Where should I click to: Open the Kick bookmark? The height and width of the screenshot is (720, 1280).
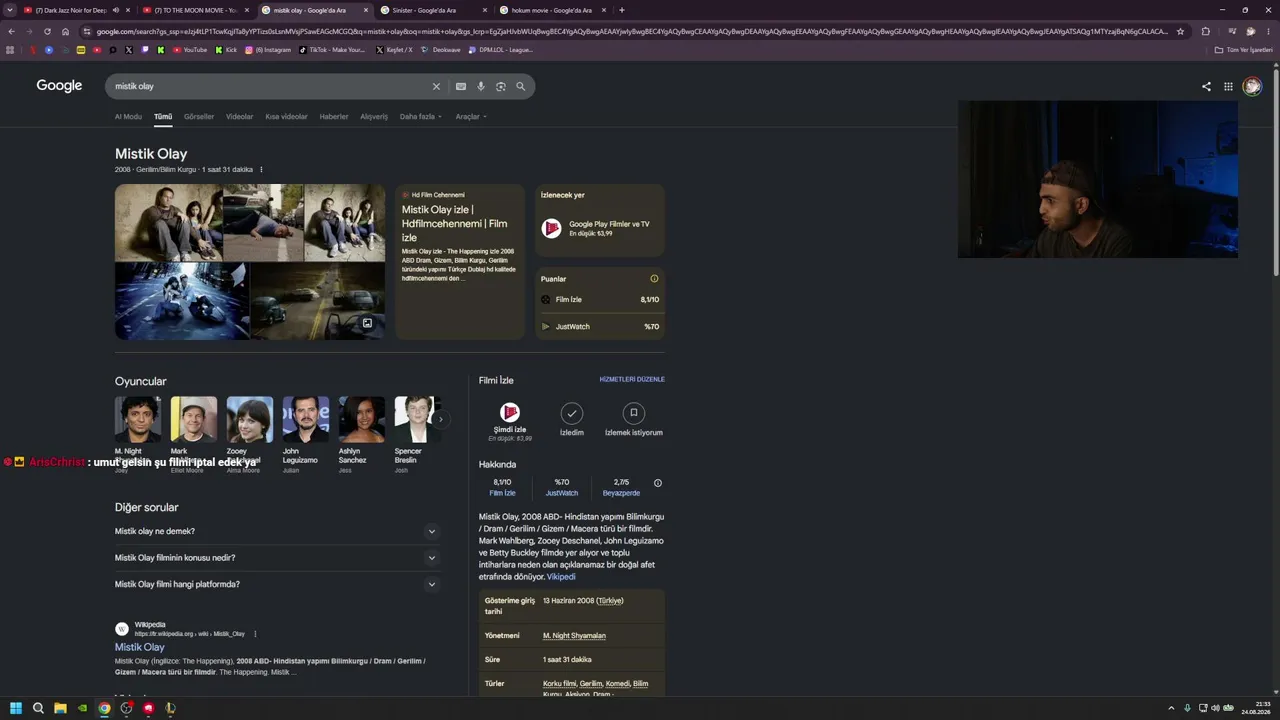pos(227,50)
